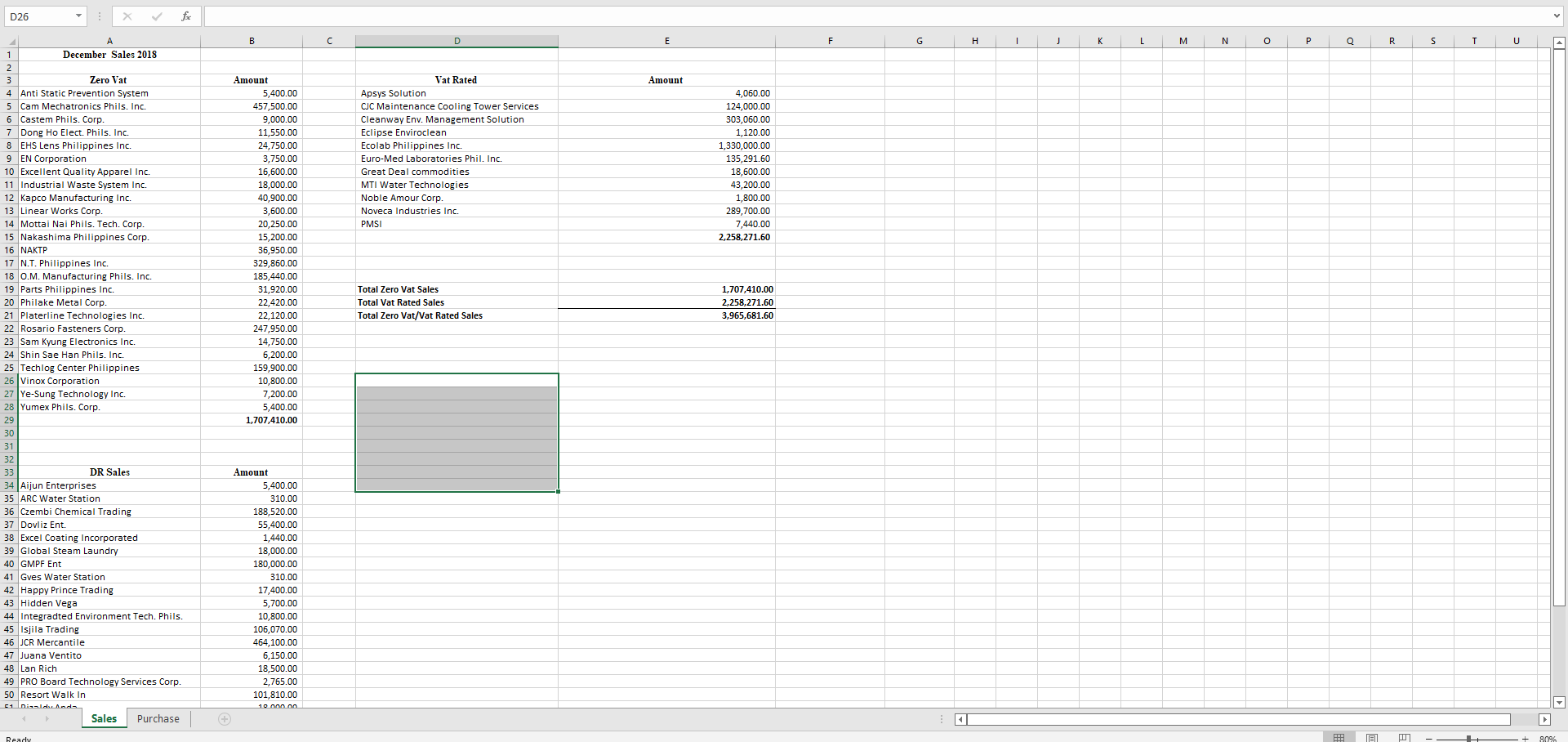Click the vertical scroll up arrow

click(x=1559, y=42)
